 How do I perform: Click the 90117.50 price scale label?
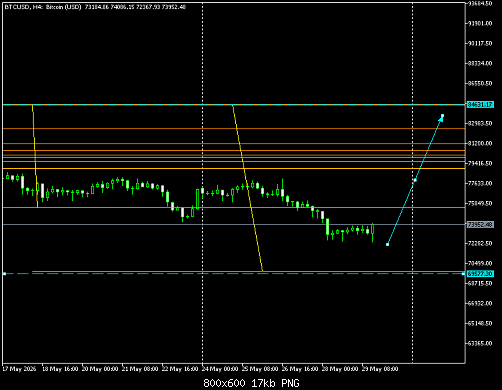pyautogui.click(x=480, y=43)
